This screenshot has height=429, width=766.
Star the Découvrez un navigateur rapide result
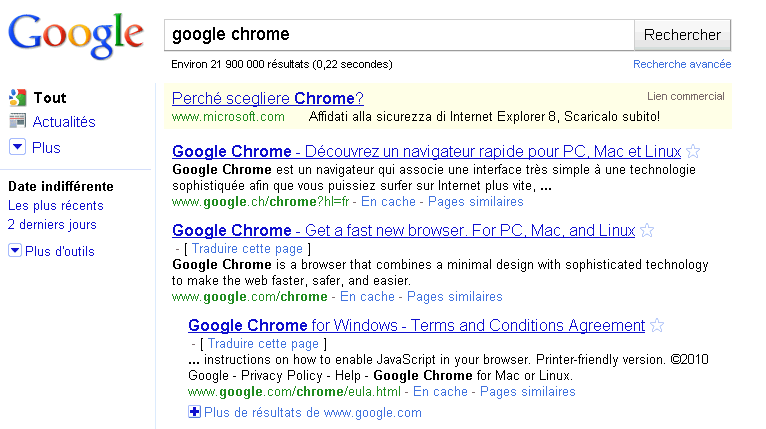(x=694, y=152)
